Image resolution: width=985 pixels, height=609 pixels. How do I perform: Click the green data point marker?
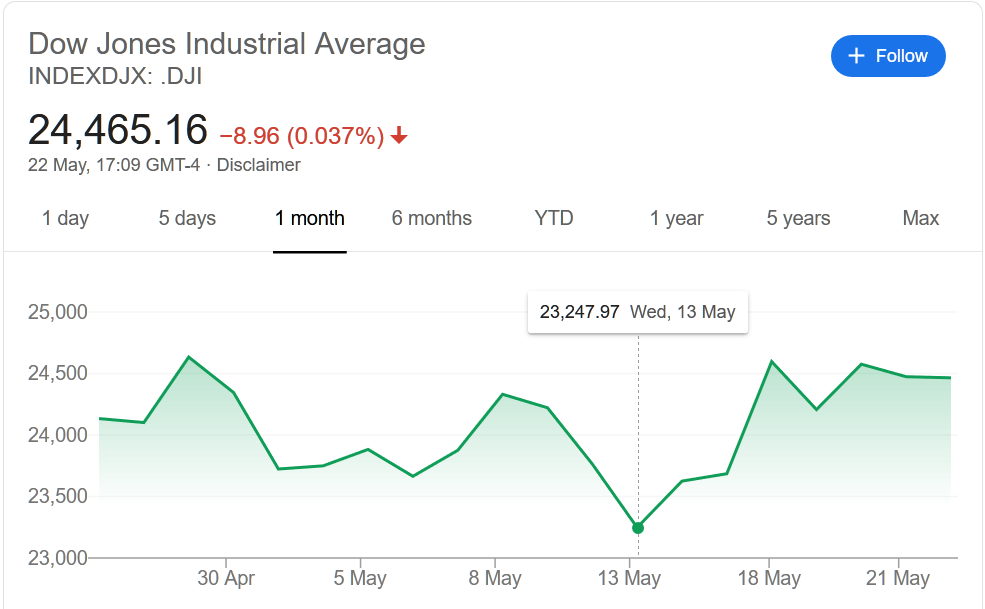(x=638, y=528)
